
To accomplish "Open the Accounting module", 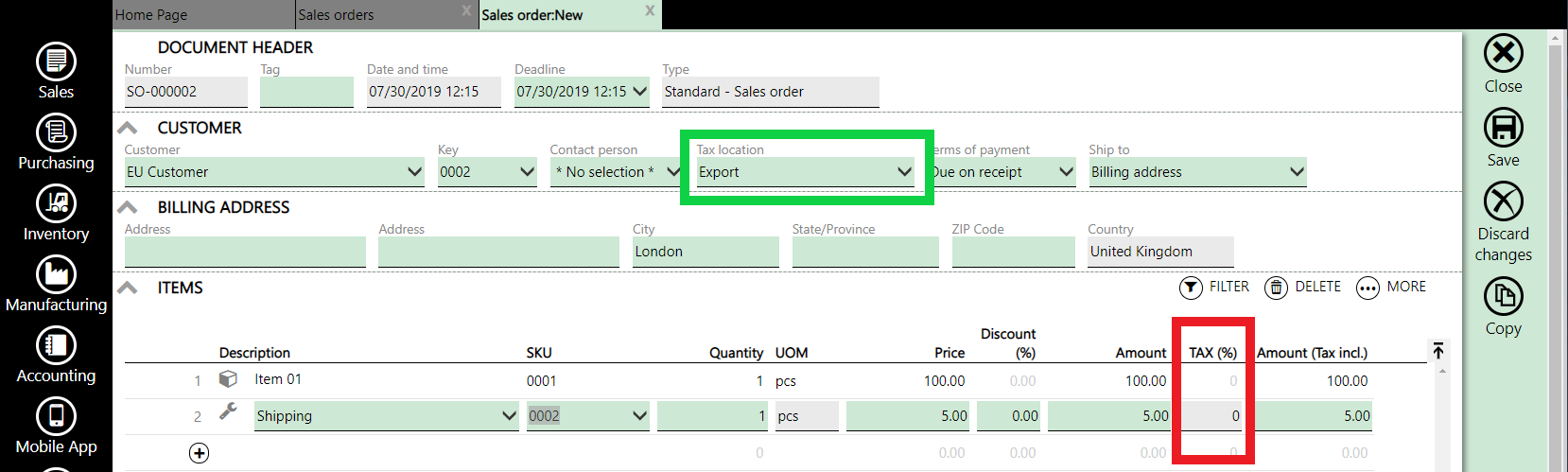I will pos(56,346).
